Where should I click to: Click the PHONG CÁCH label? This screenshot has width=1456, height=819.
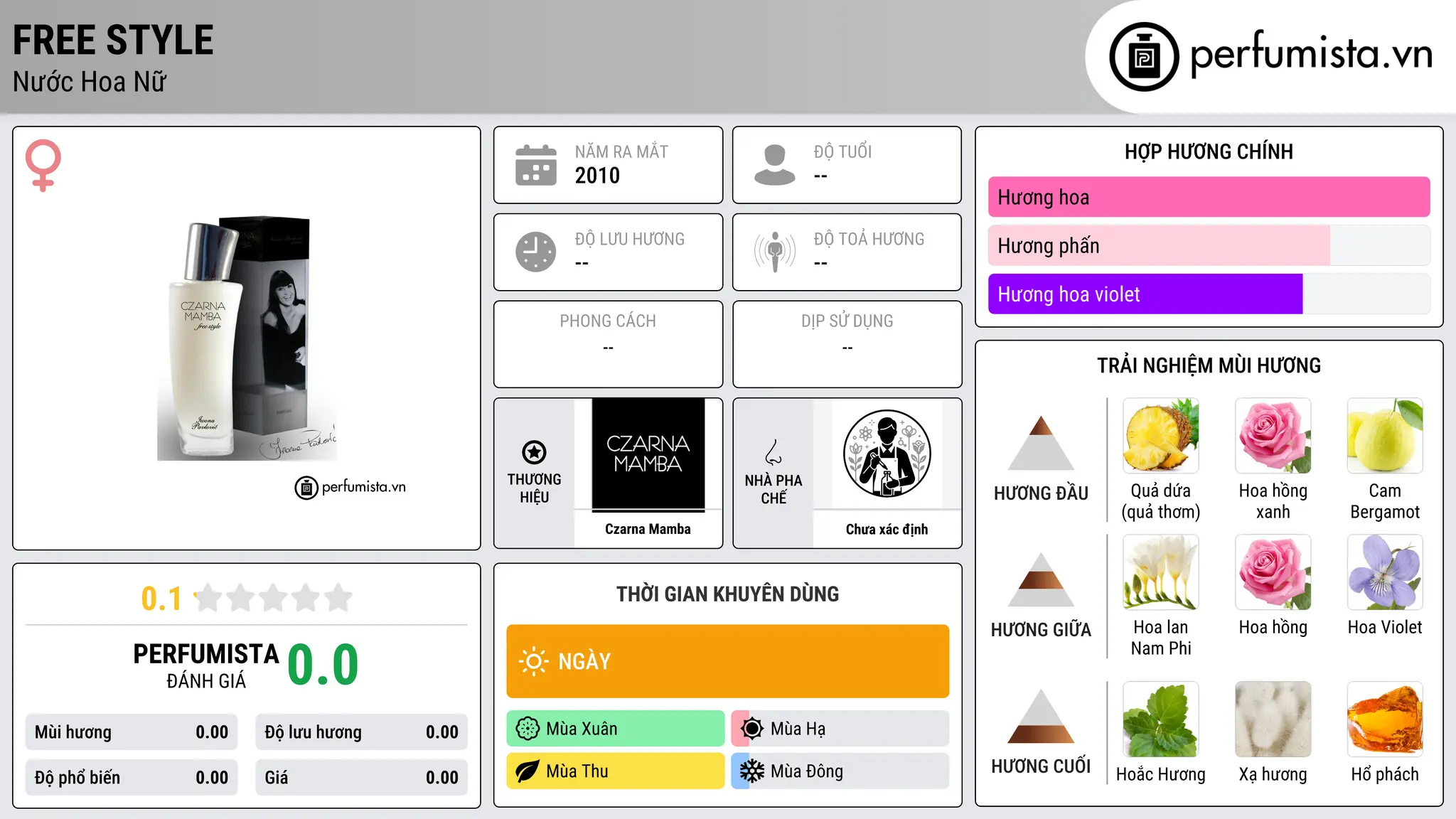tap(608, 321)
